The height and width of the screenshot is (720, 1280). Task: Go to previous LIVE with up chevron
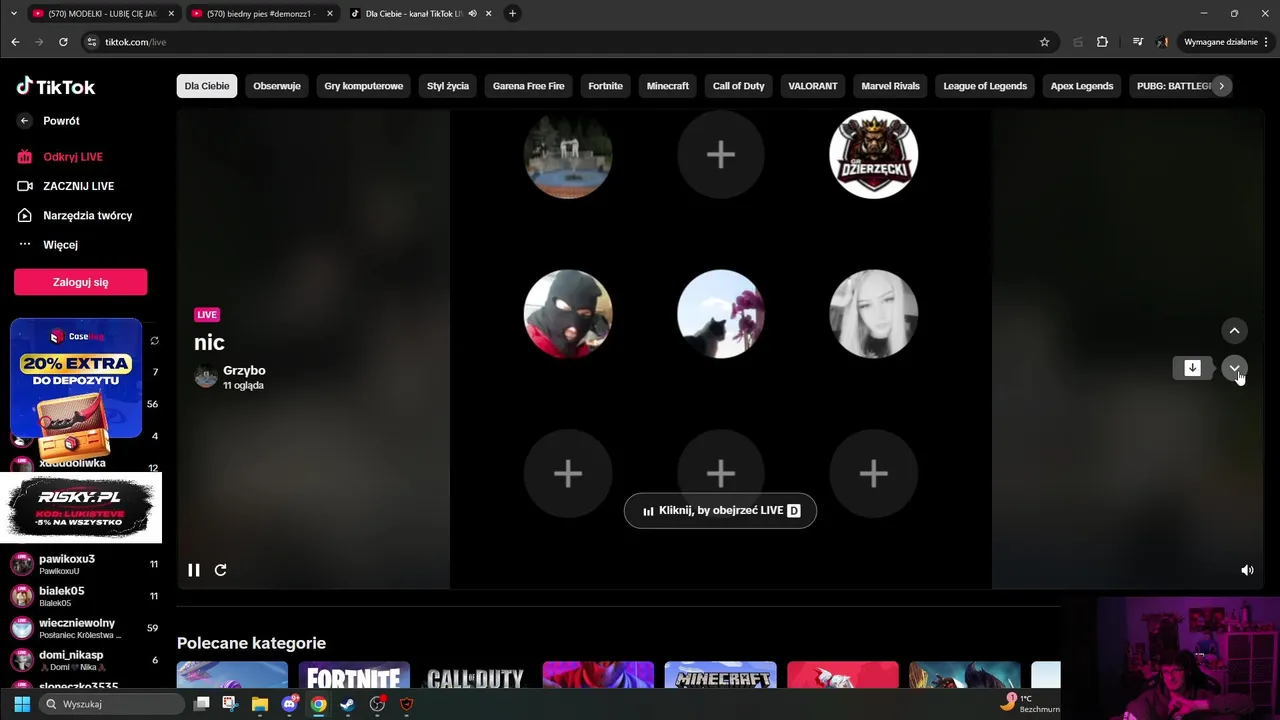(x=1234, y=330)
